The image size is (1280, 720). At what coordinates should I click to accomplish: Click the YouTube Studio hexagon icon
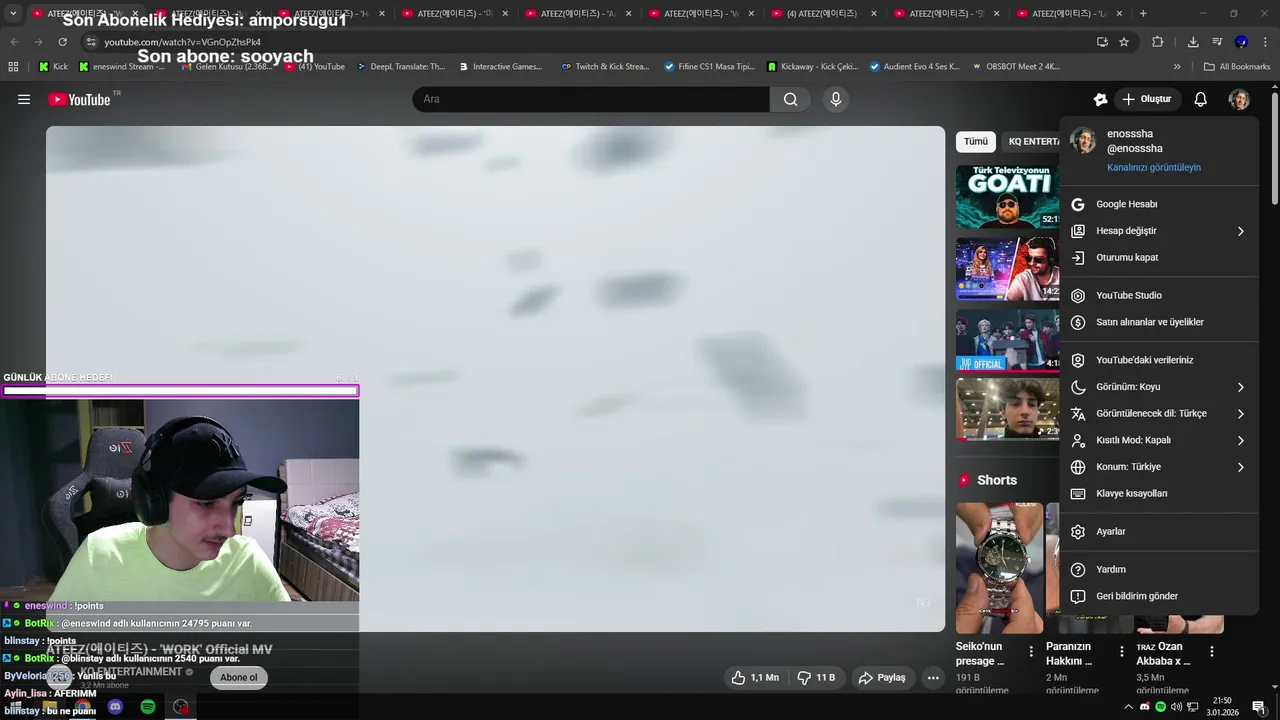click(x=1077, y=295)
